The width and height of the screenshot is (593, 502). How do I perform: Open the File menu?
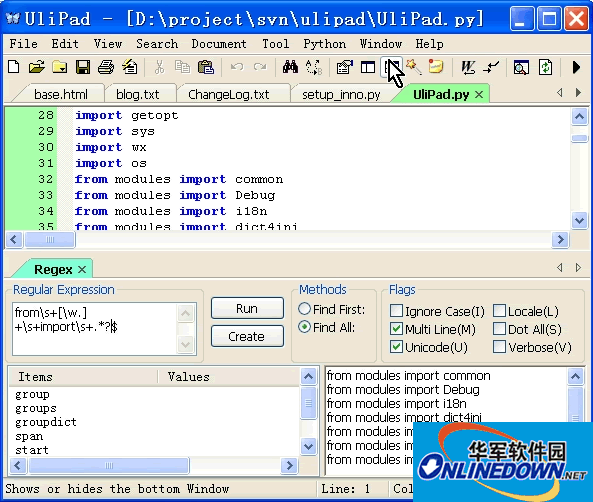(x=23, y=44)
